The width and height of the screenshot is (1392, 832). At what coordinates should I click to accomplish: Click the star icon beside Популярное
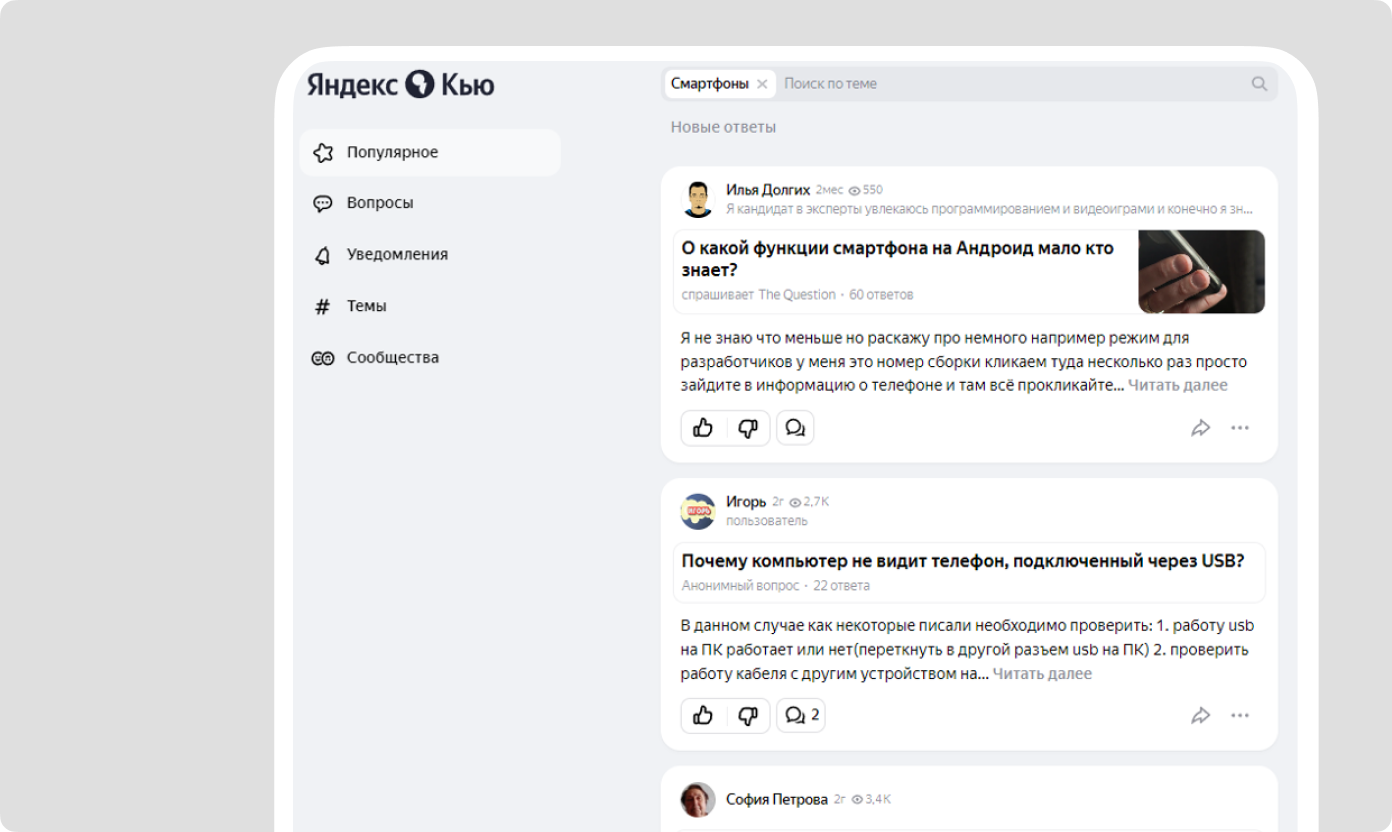point(323,153)
